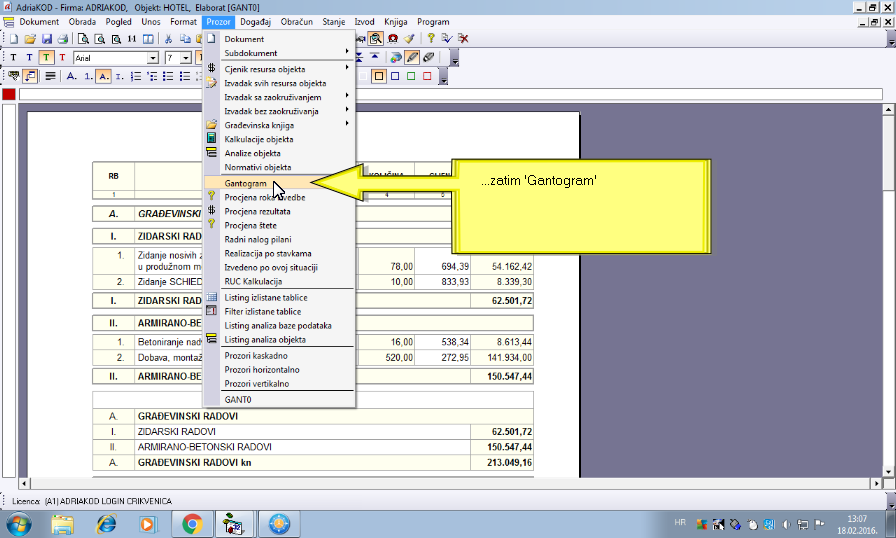This screenshot has height=538, width=896.
Task: Select the eraser tool icon
Action: point(429,58)
